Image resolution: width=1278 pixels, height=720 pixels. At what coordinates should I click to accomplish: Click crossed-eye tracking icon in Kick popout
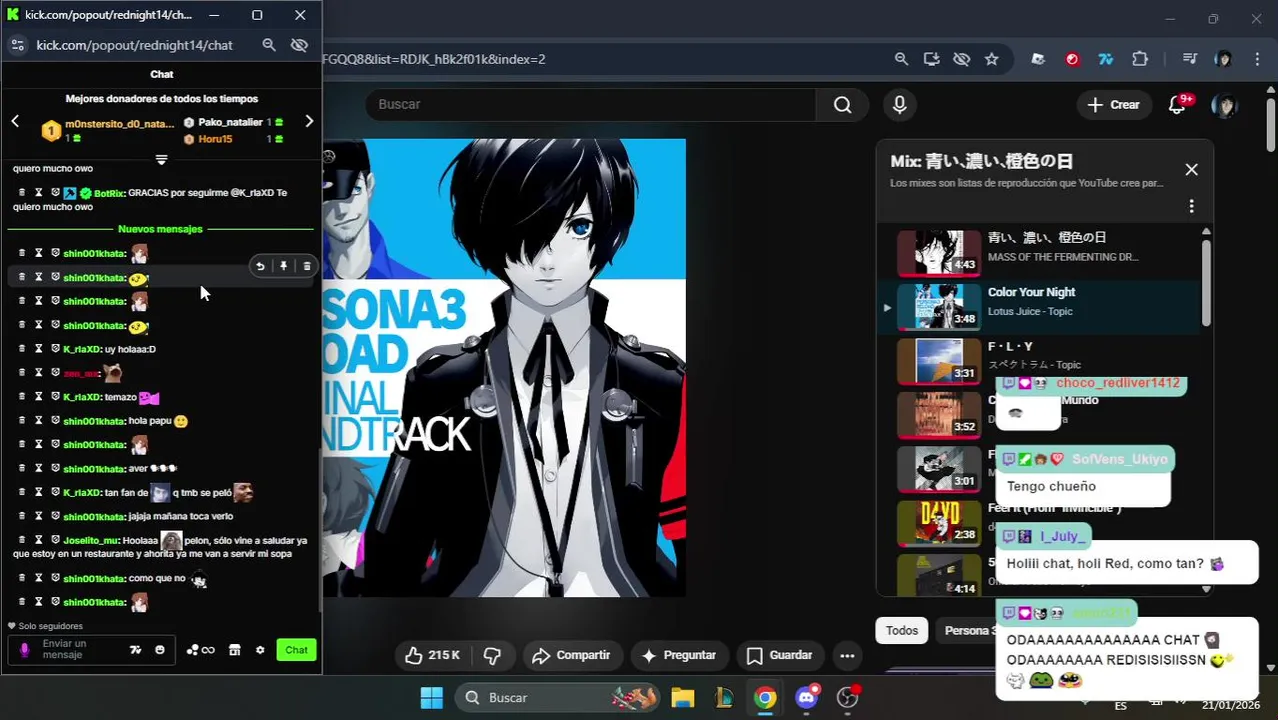[299, 45]
